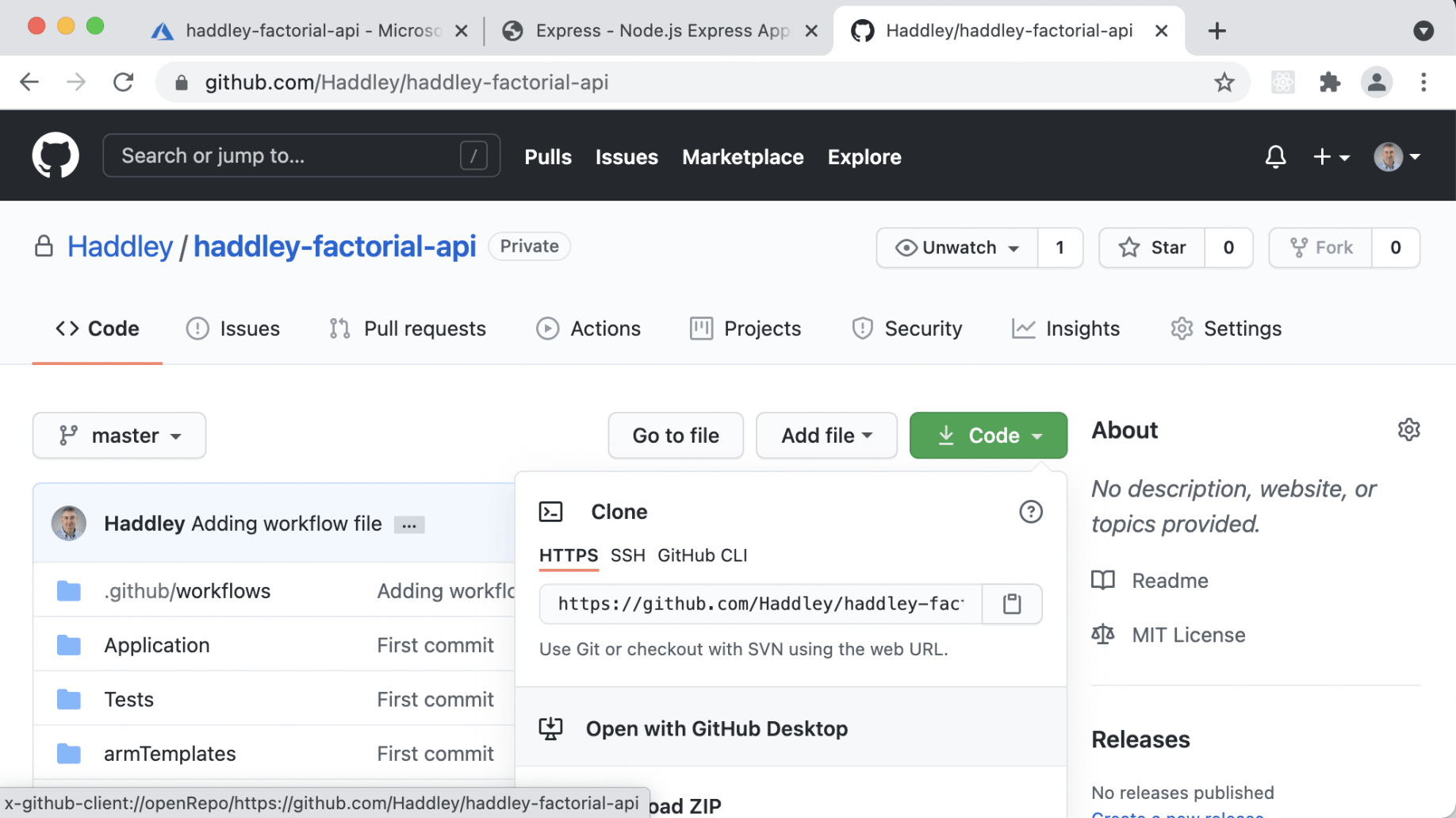Open with GitHub Desktop

pos(716,728)
